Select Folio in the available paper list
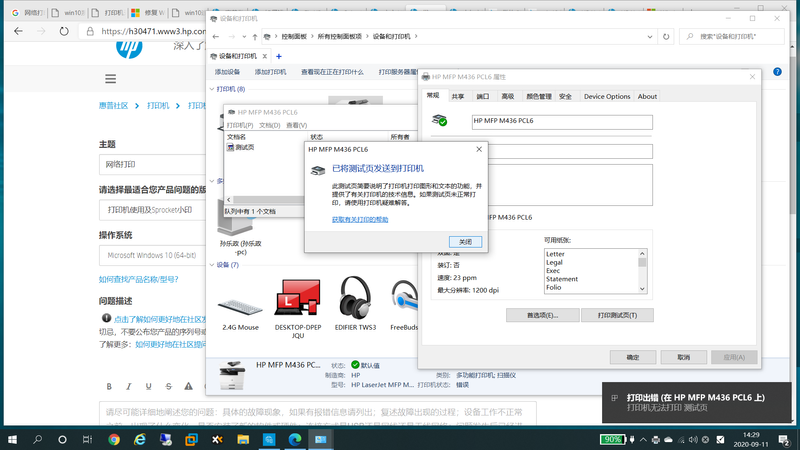This screenshot has height=450, width=800. coord(554,287)
